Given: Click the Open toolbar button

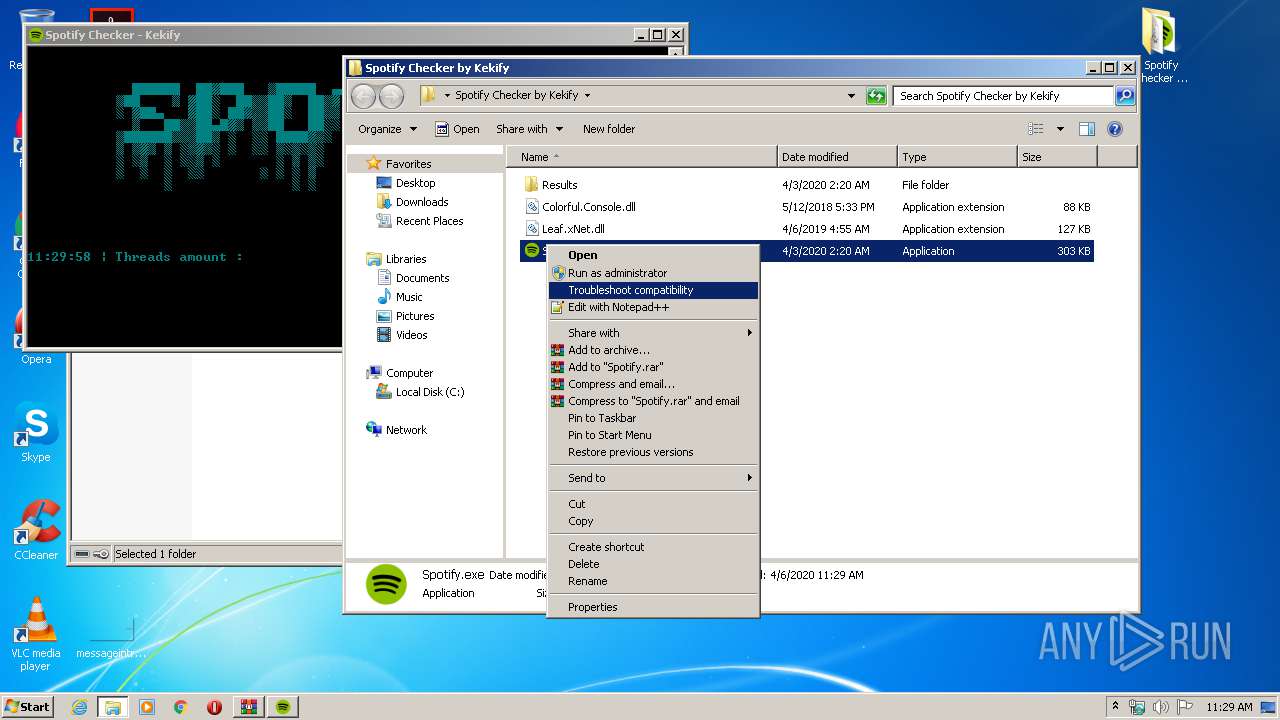Looking at the screenshot, I should click(457, 129).
